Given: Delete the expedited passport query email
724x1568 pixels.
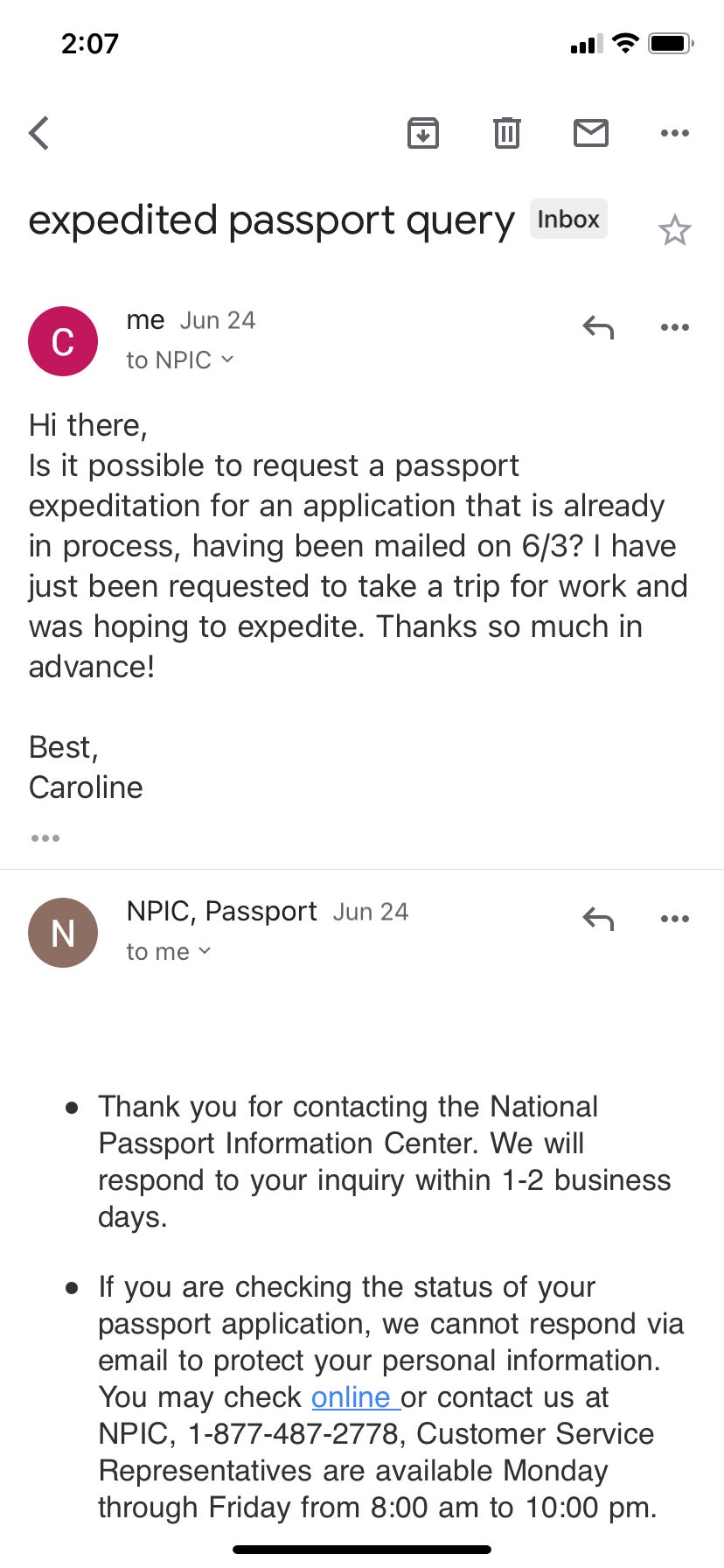Looking at the screenshot, I should coord(506,133).
